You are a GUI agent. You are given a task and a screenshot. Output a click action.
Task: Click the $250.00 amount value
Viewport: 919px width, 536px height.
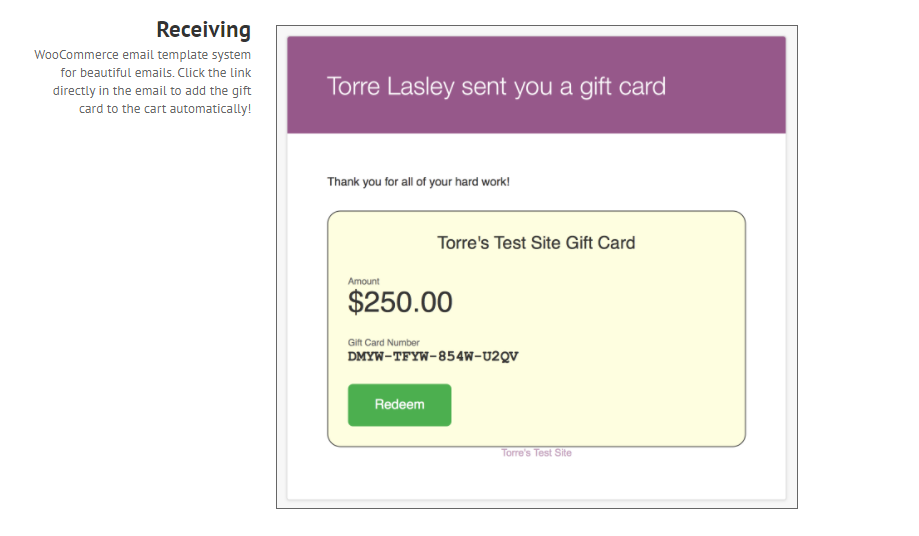point(400,302)
